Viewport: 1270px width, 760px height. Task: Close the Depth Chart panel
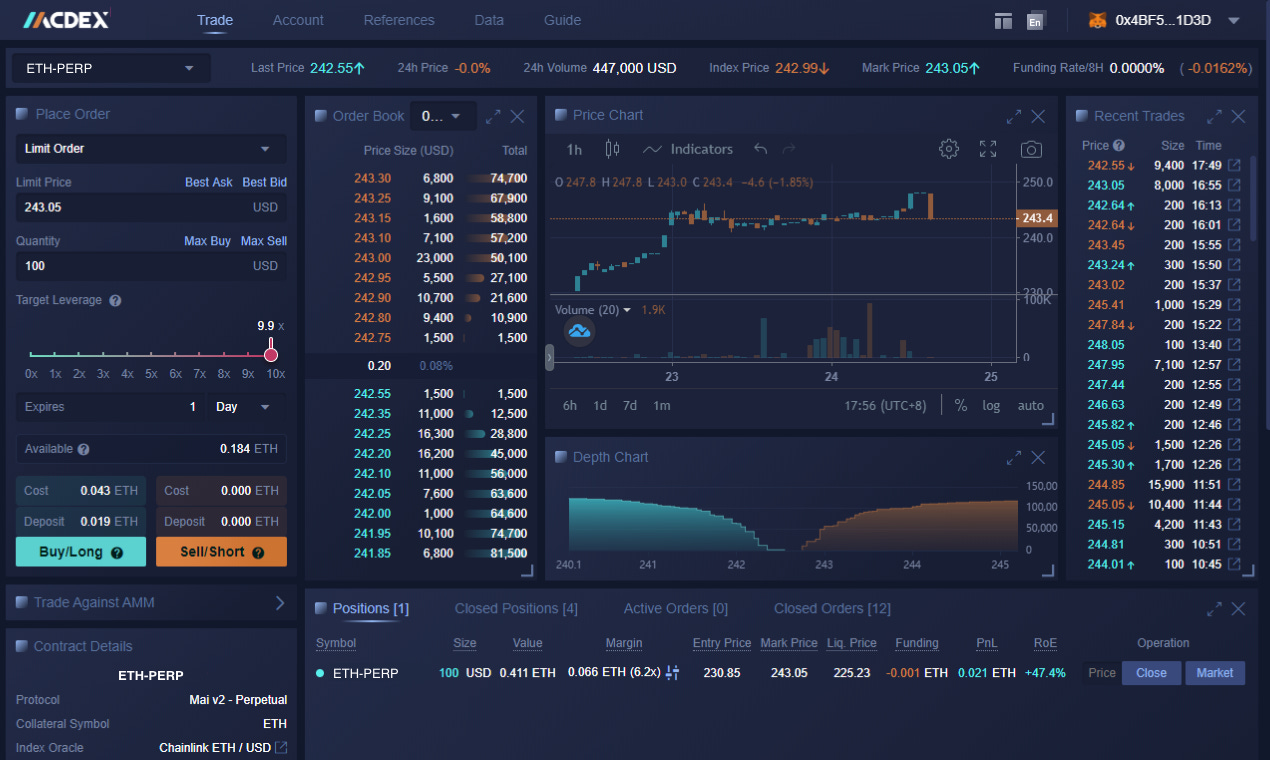[1038, 457]
